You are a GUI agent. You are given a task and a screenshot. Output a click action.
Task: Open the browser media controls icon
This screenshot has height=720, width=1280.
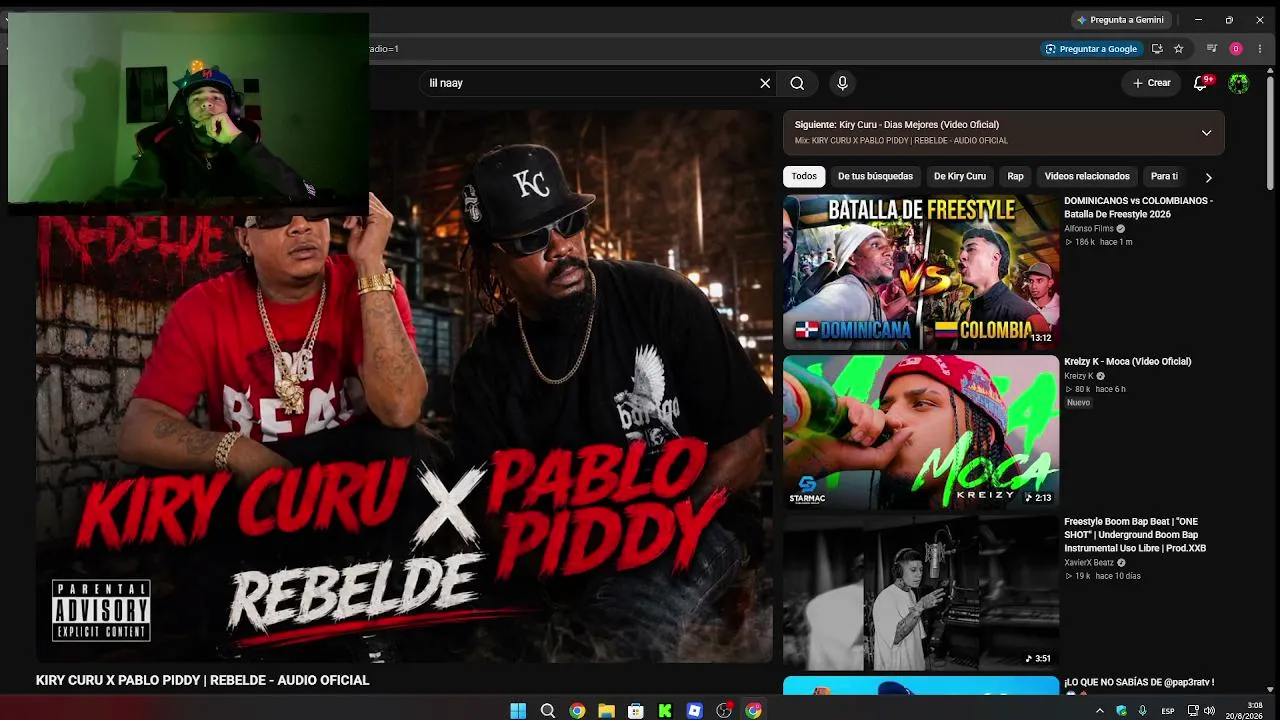(x=1212, y=49)
